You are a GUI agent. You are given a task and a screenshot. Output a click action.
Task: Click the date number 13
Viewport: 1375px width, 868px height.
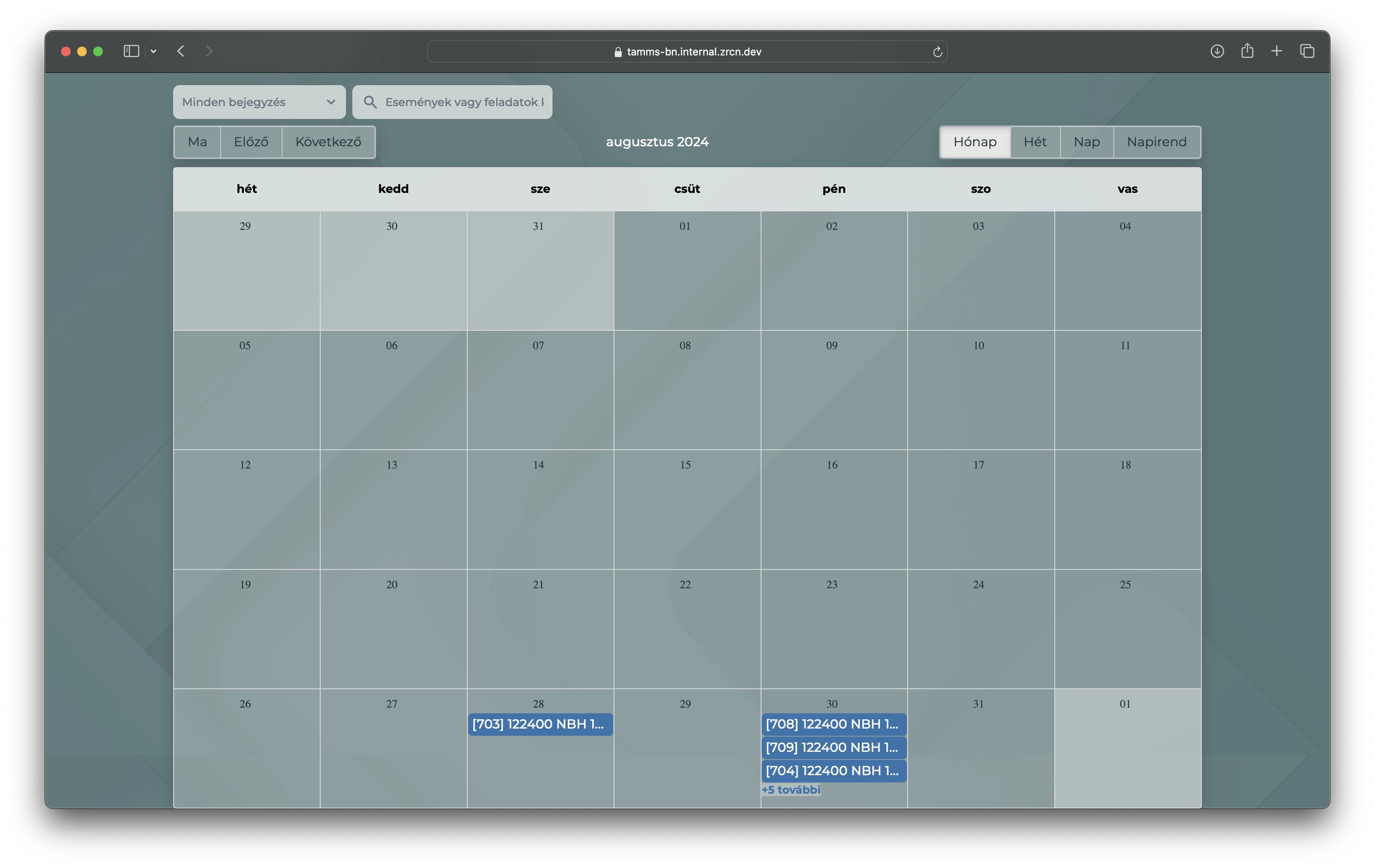pyautogui.click(x=392, y=465)
